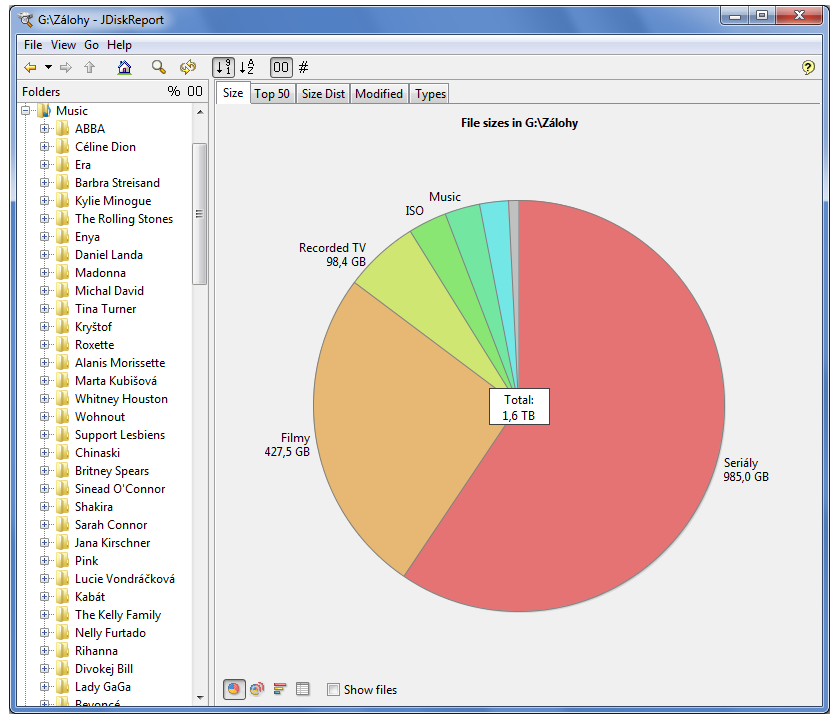Select the Shakira folder in tree
Screen dimensions: 840x720
point(93,507)
